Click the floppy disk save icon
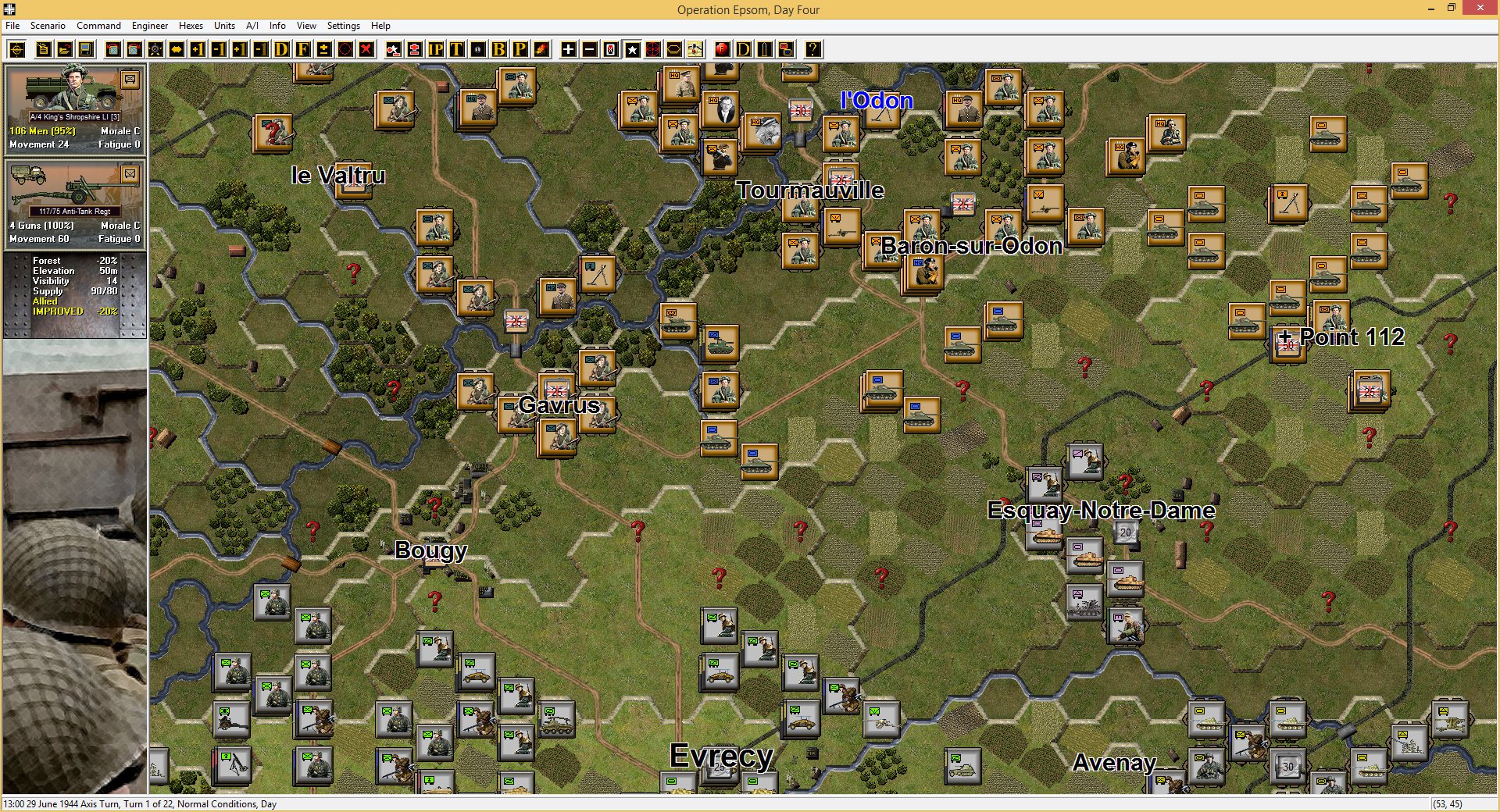The width and height of the screenshot is (1500, 812). click(x=86, y=50)
